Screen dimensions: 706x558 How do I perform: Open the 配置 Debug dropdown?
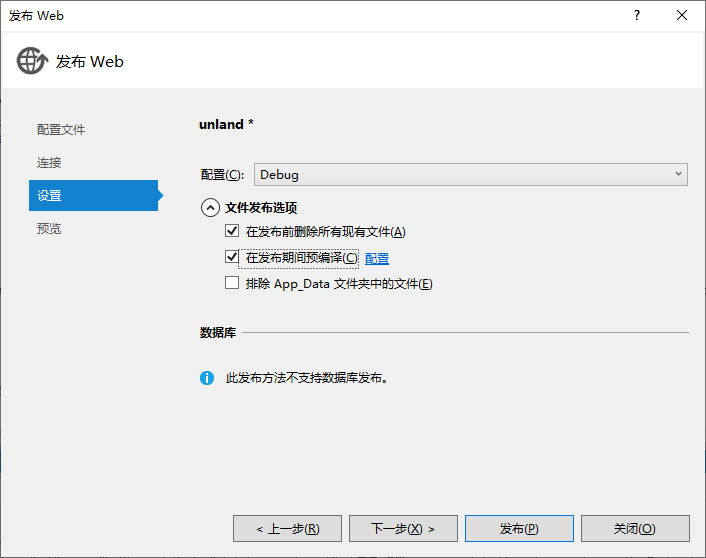pos(471,175)
